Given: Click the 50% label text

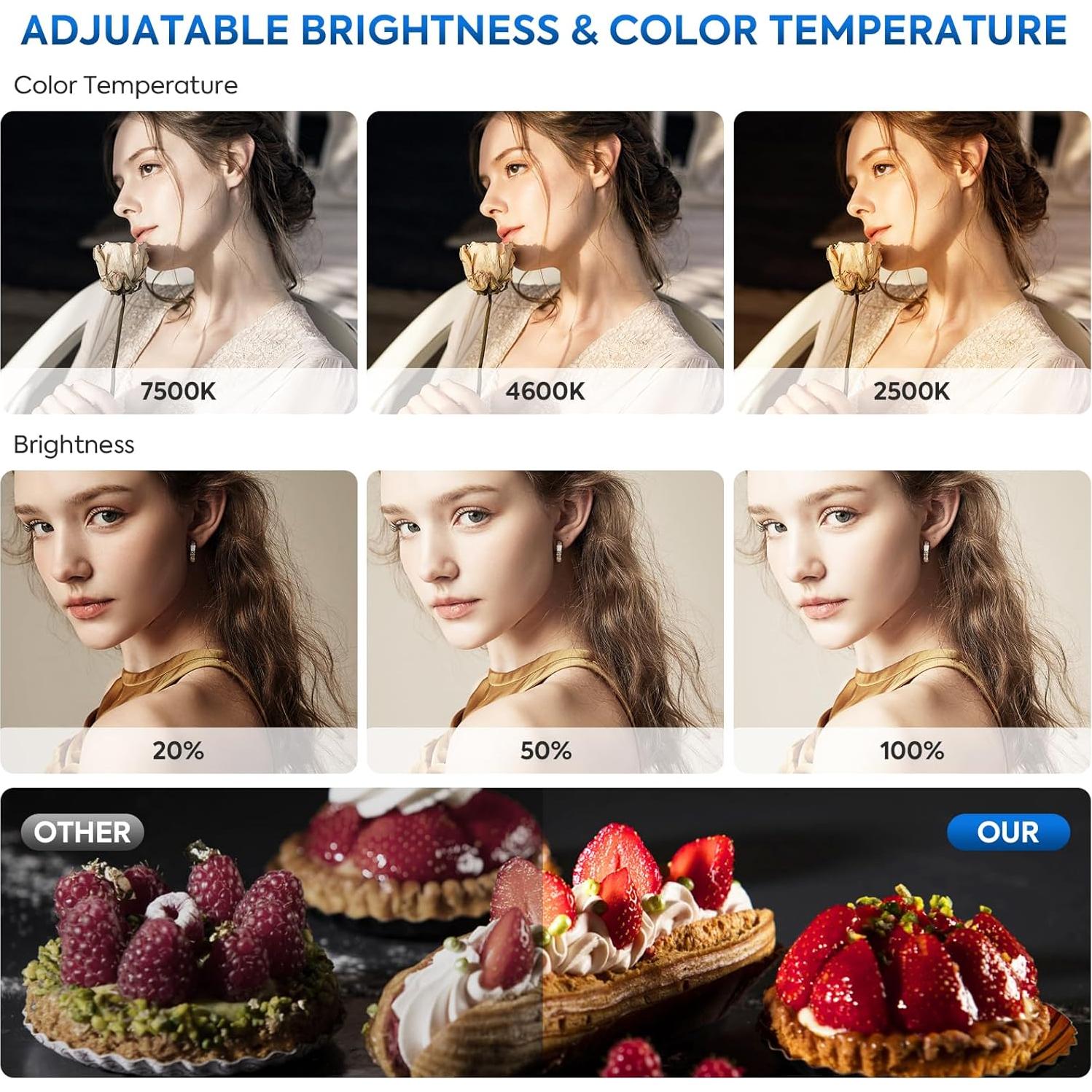Looking at the screenshot, I should click(545, 750).
